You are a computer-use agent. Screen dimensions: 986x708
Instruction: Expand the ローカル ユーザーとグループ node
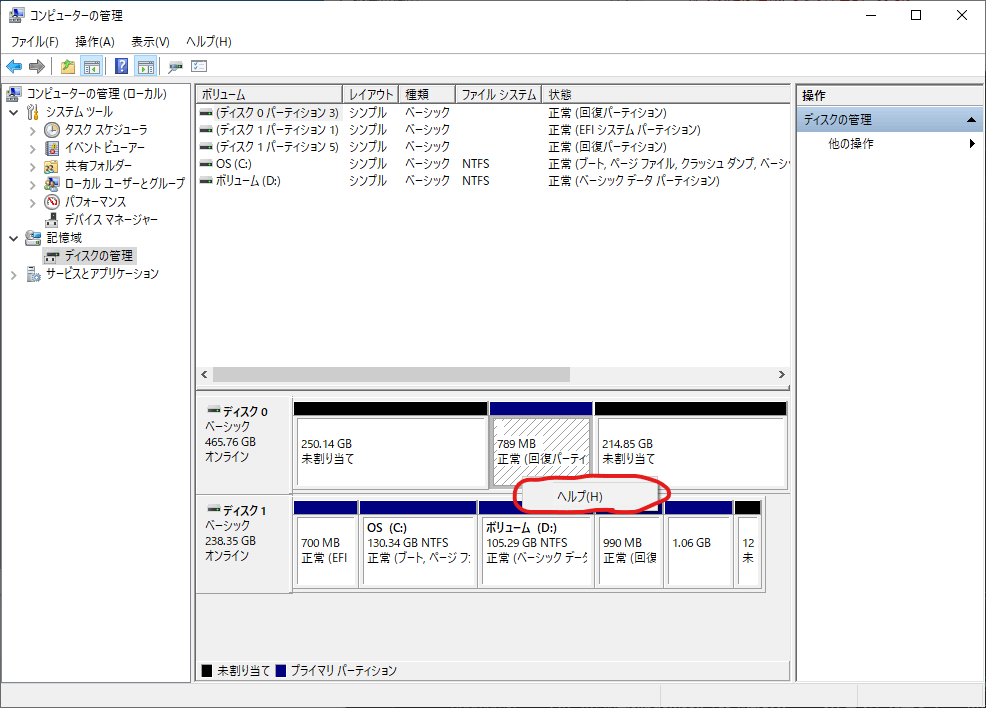coord(32,184)
